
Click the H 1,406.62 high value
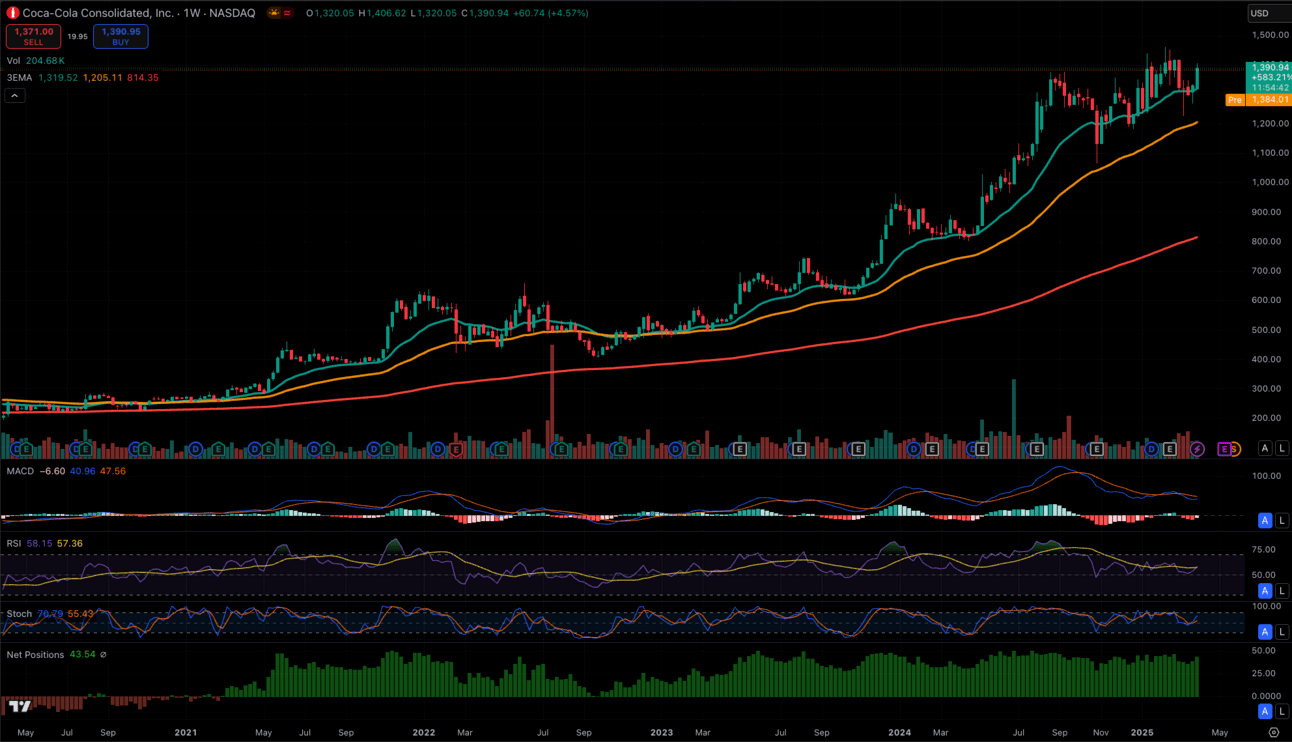[382, 13]
